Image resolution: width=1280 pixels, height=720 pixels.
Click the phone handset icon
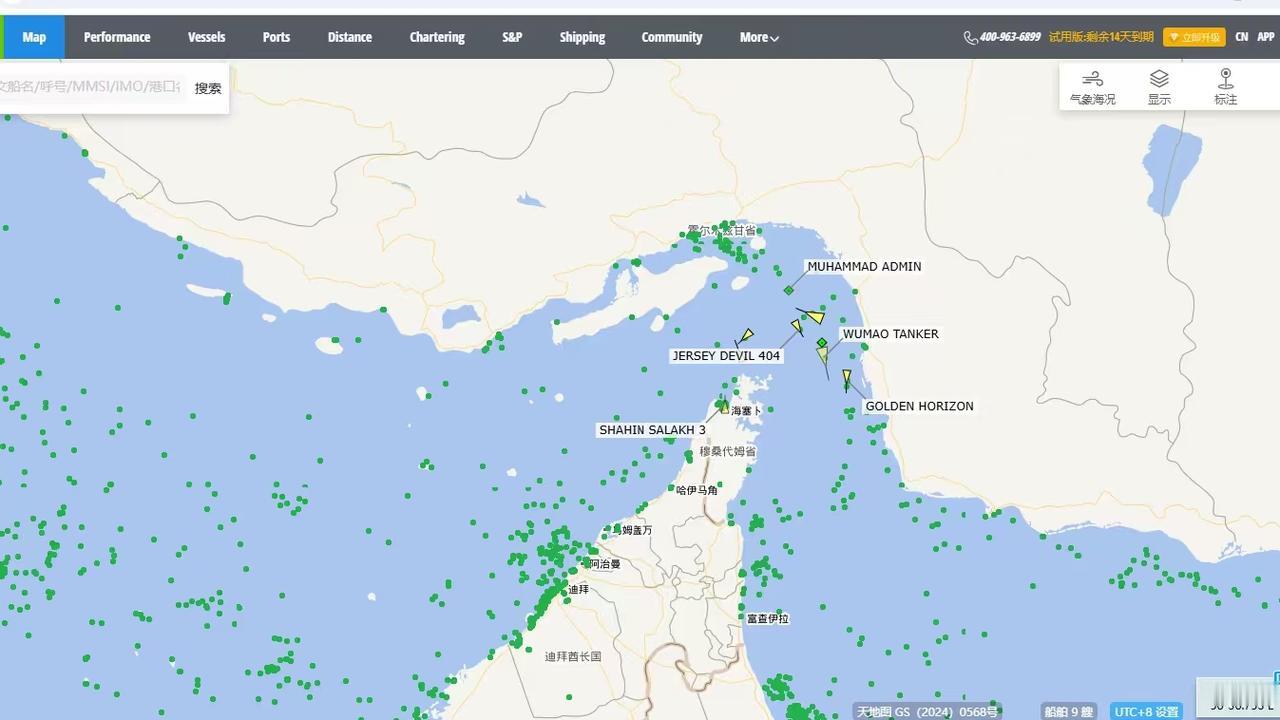[970, 38]
